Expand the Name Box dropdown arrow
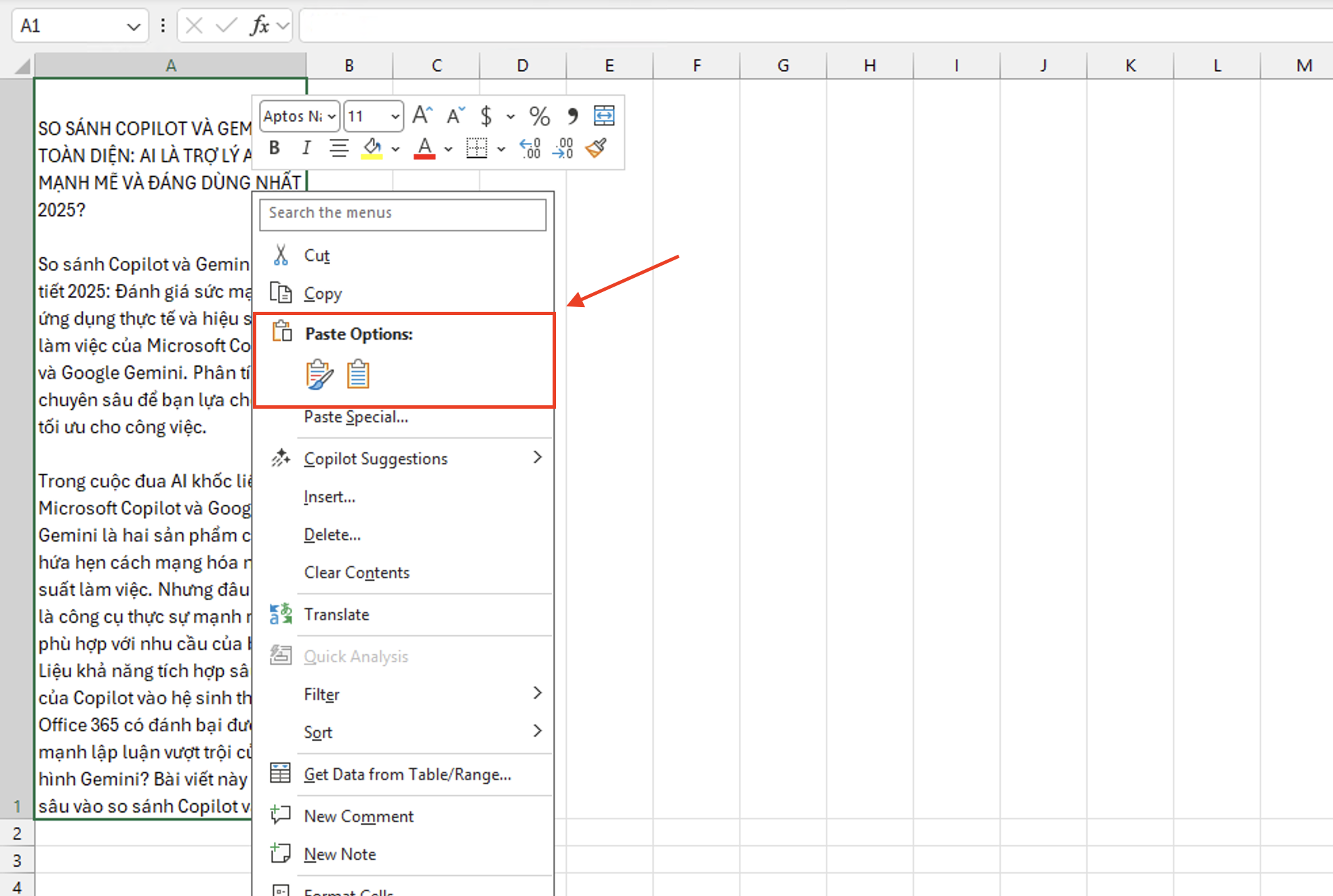The image size is (1333, 896). tap(133, 26)
